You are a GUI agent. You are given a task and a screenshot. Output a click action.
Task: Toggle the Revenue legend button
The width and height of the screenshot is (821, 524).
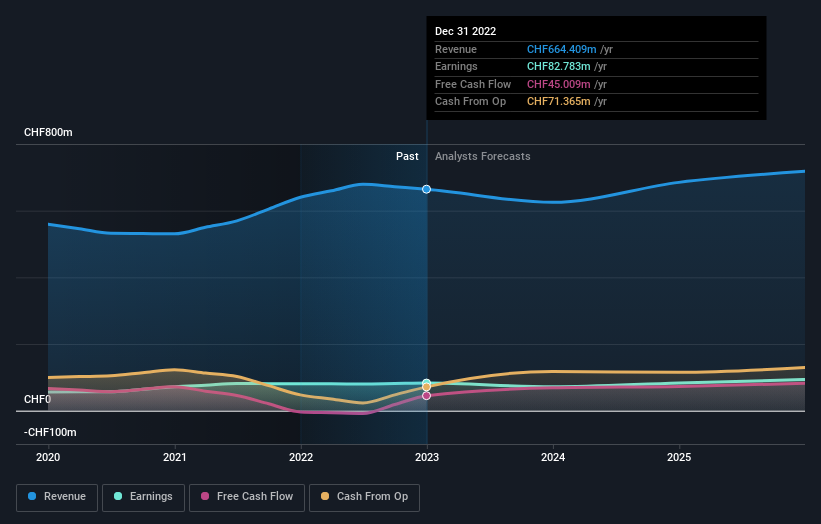click(57, 497)
